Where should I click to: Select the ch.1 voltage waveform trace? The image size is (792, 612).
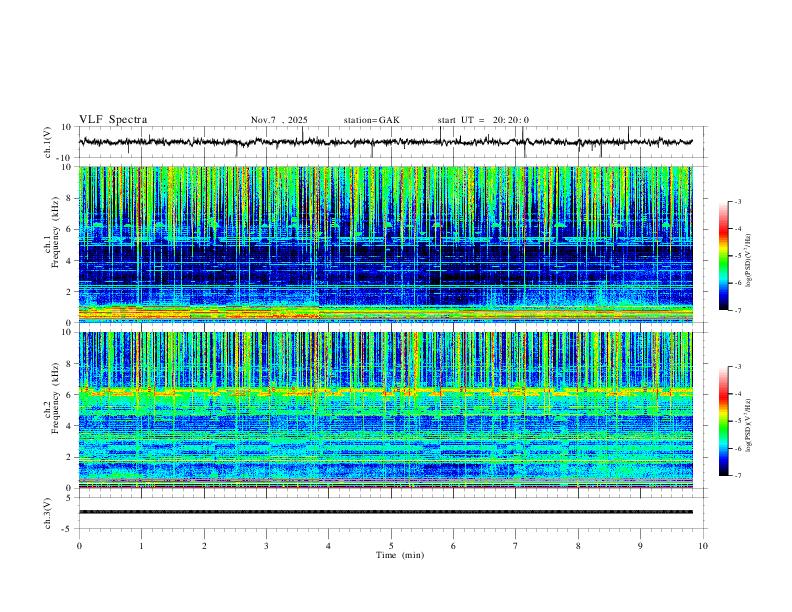click(x=385, y=142)
